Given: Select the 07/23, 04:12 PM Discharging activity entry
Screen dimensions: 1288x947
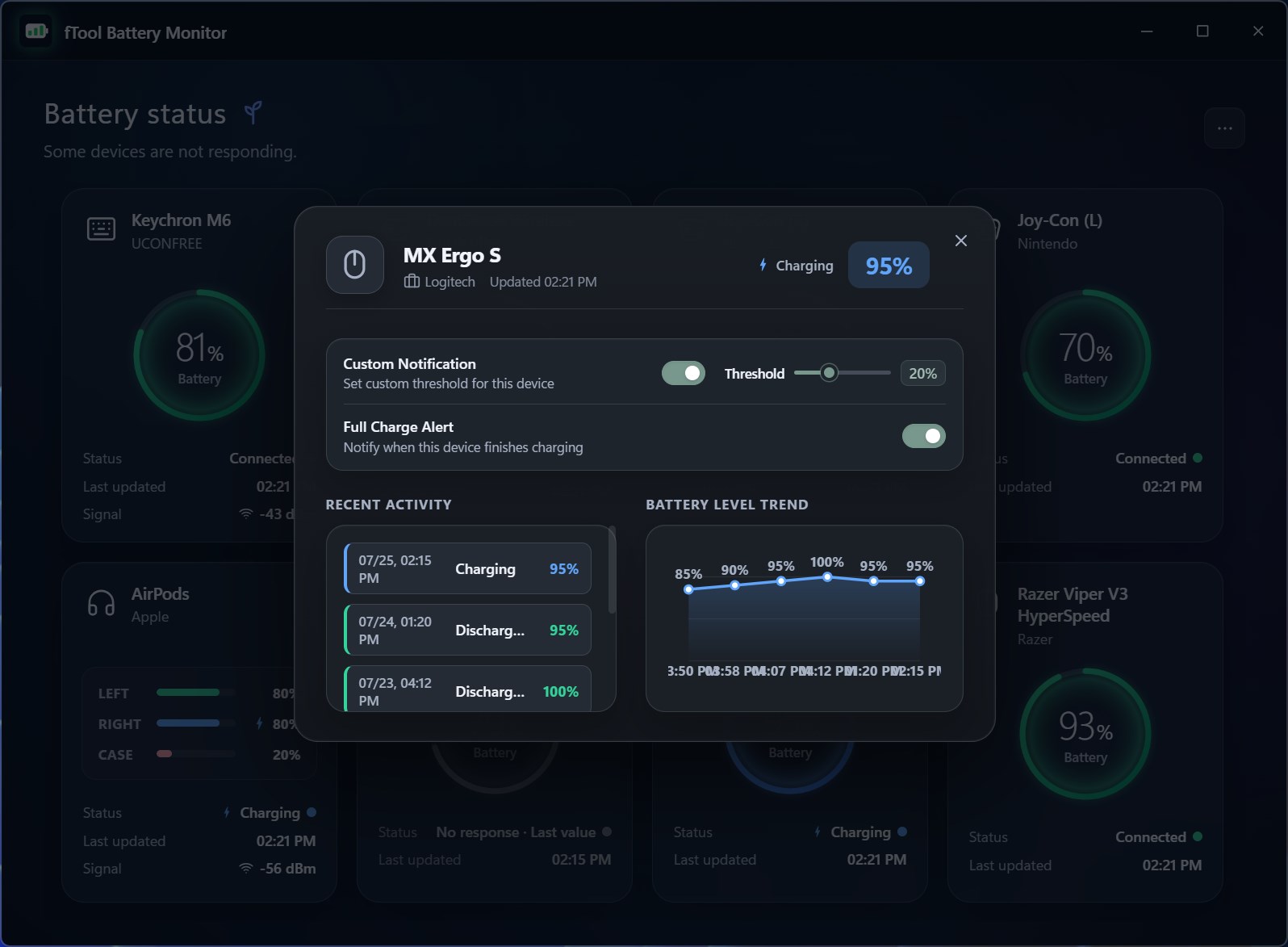Looking at the screenshot, I should coord(468,689).
